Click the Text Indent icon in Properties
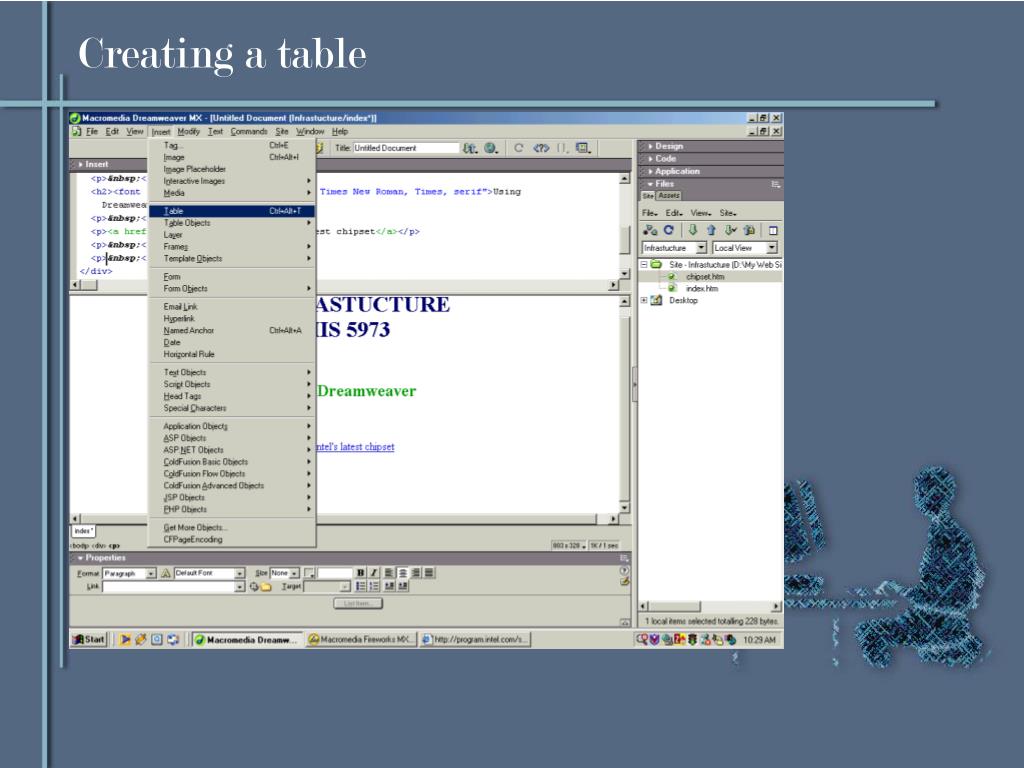The image size is (1024, 768). [403, 586]
